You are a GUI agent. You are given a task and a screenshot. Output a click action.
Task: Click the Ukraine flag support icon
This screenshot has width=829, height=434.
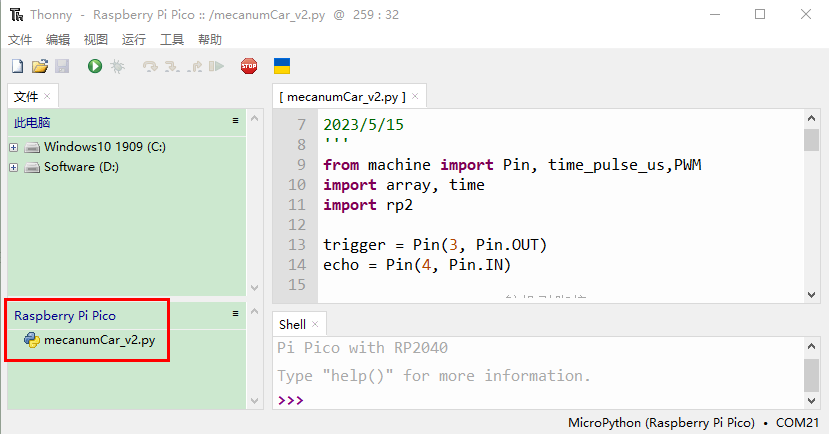point(282,66)
